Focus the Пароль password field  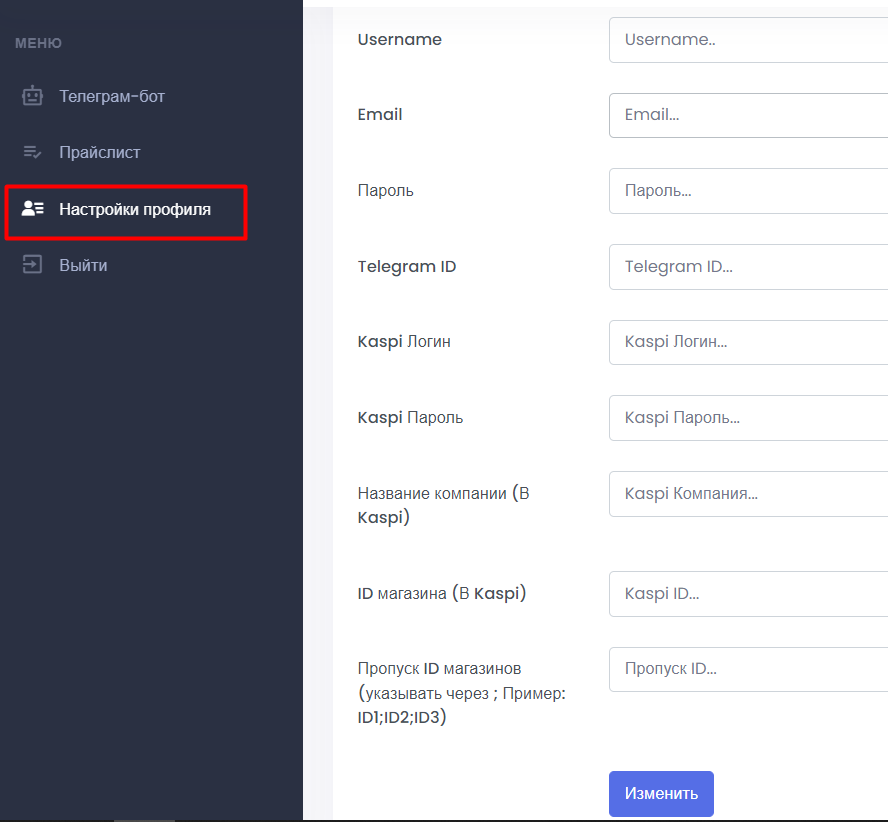[x=749, y=191]
